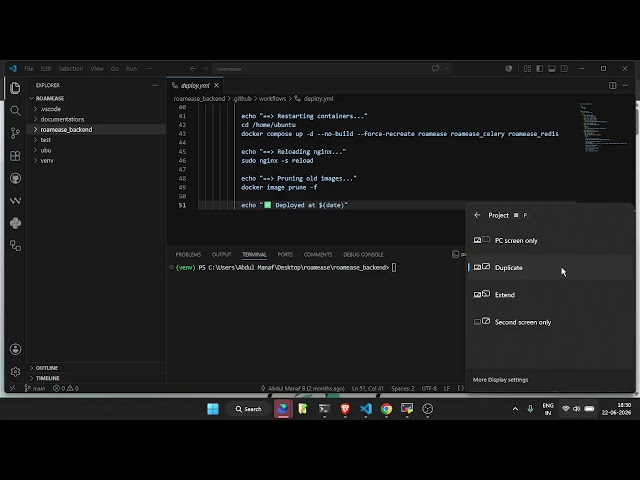
Task: Open the Extensions view in activity bar
Action: coord(15,156)
